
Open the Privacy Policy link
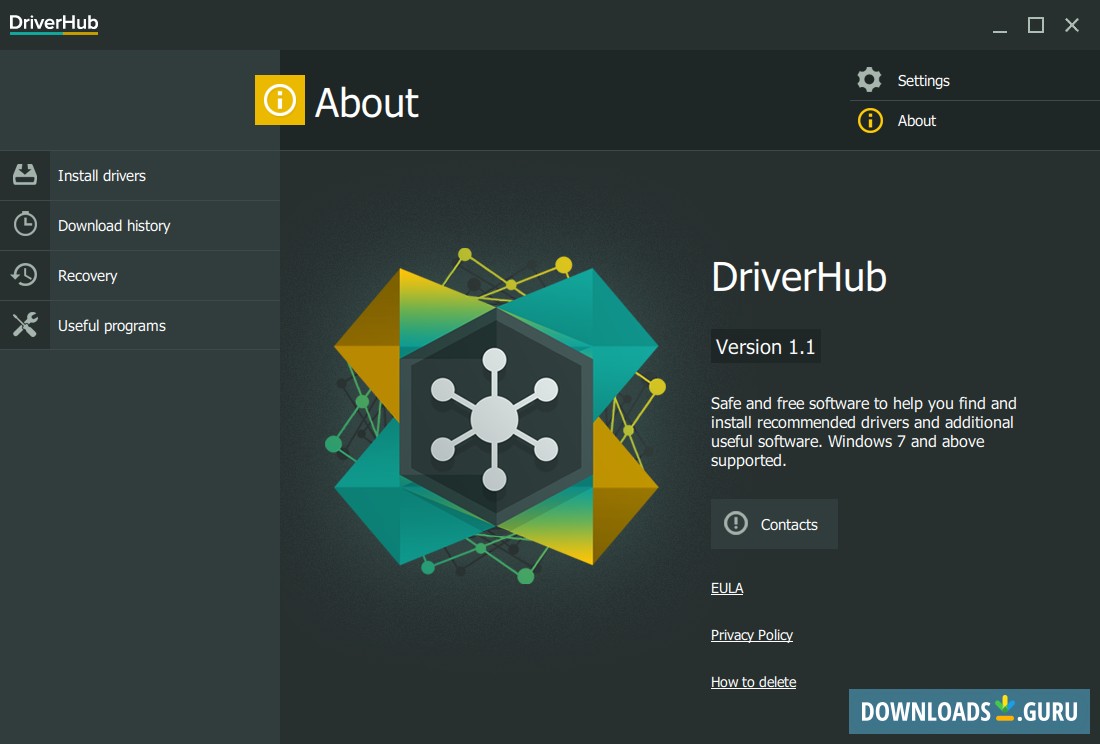[751, 635]
